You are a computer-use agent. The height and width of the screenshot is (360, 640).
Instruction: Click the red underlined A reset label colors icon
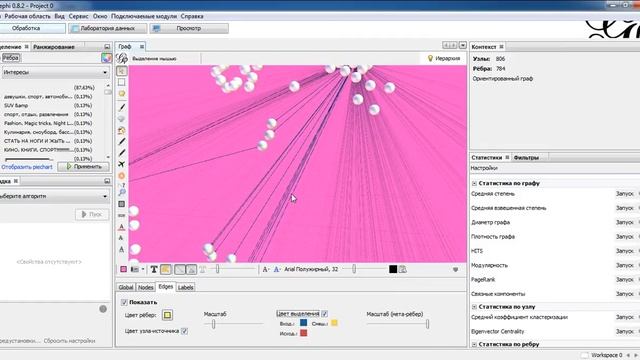(122, 227)
